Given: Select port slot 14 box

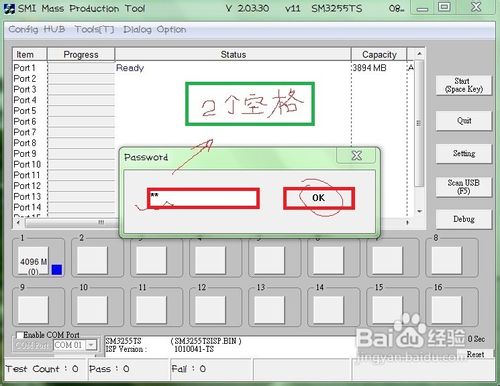Looking at the screenshot, I should pyautogui.click(x=328, y=310).
